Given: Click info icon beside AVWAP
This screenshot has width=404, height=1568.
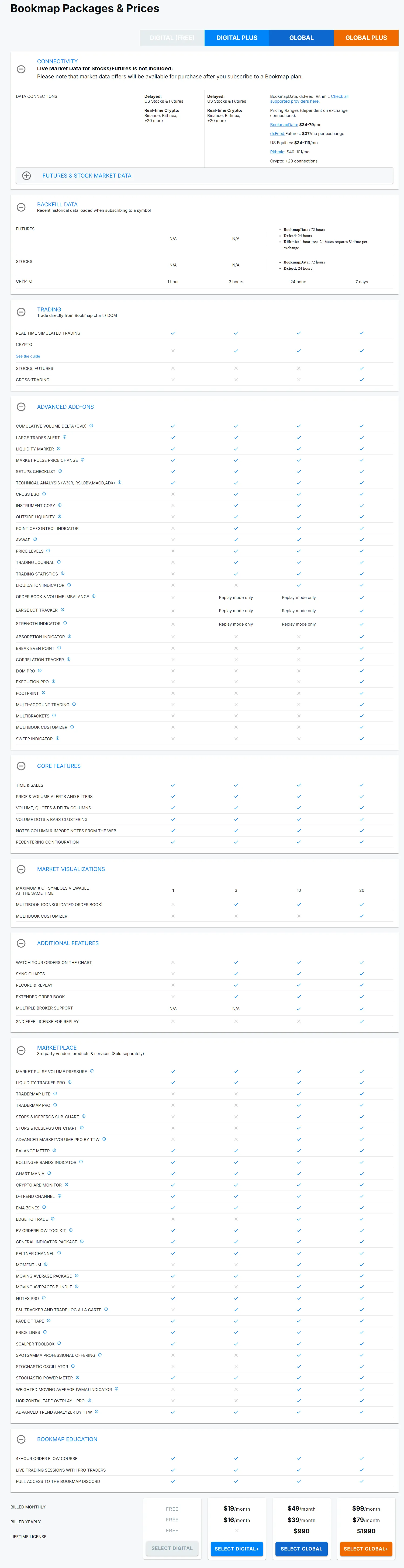Looking at the screenshot, I should [x=35, y=539].
